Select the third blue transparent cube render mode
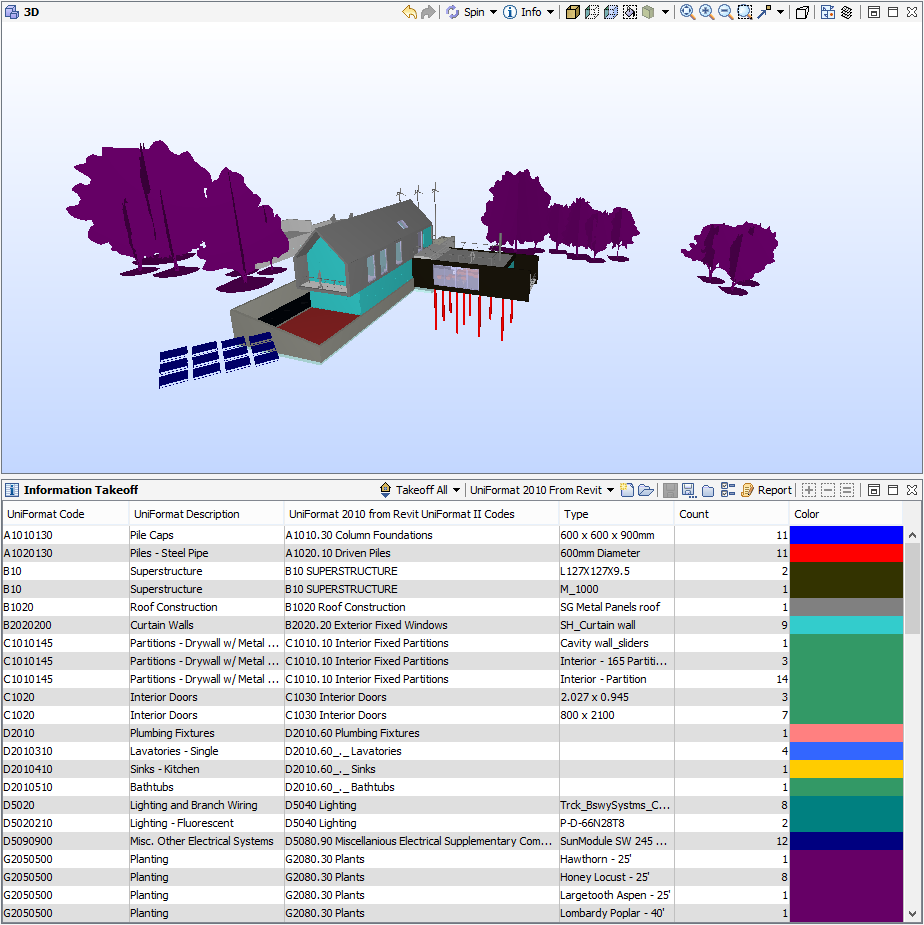The height and width of the screenshot is (925, 924). [x=611, y=12]
